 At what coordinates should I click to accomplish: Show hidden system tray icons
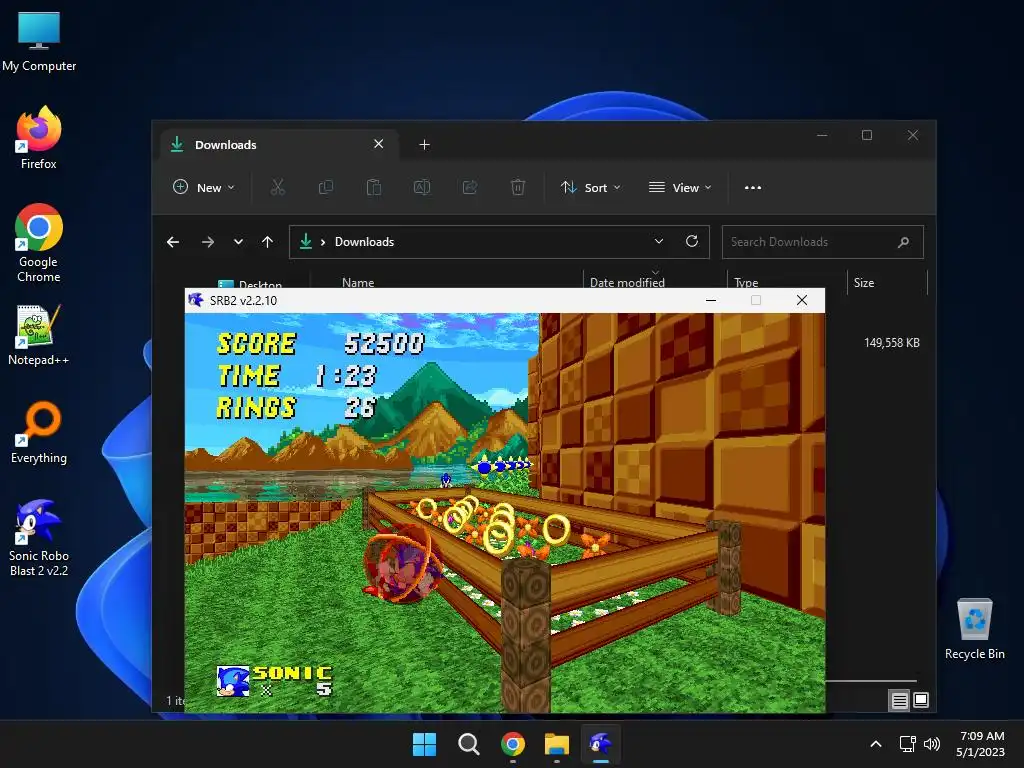(x=876, y=744)
